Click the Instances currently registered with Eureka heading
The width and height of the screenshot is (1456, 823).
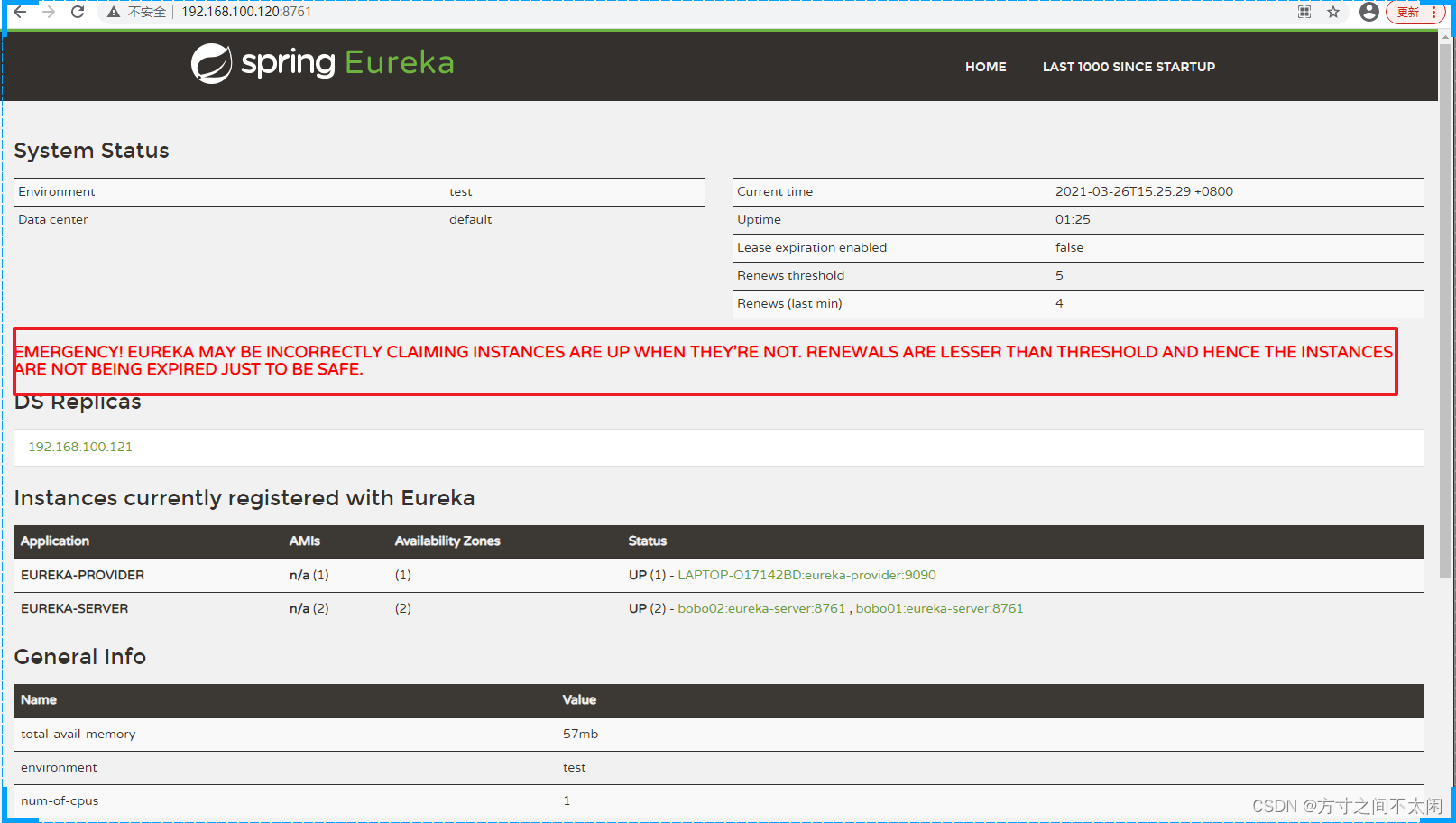pos(244,498)
